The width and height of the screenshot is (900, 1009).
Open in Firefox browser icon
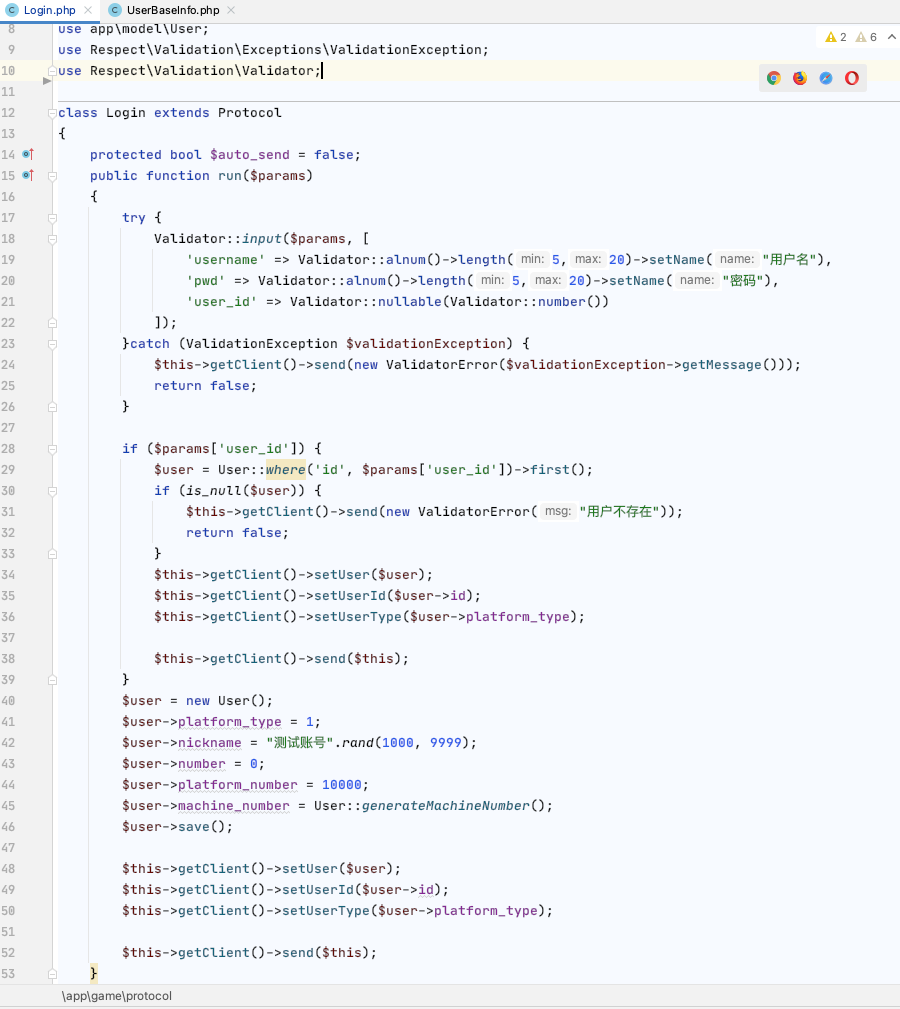(800, 79)
